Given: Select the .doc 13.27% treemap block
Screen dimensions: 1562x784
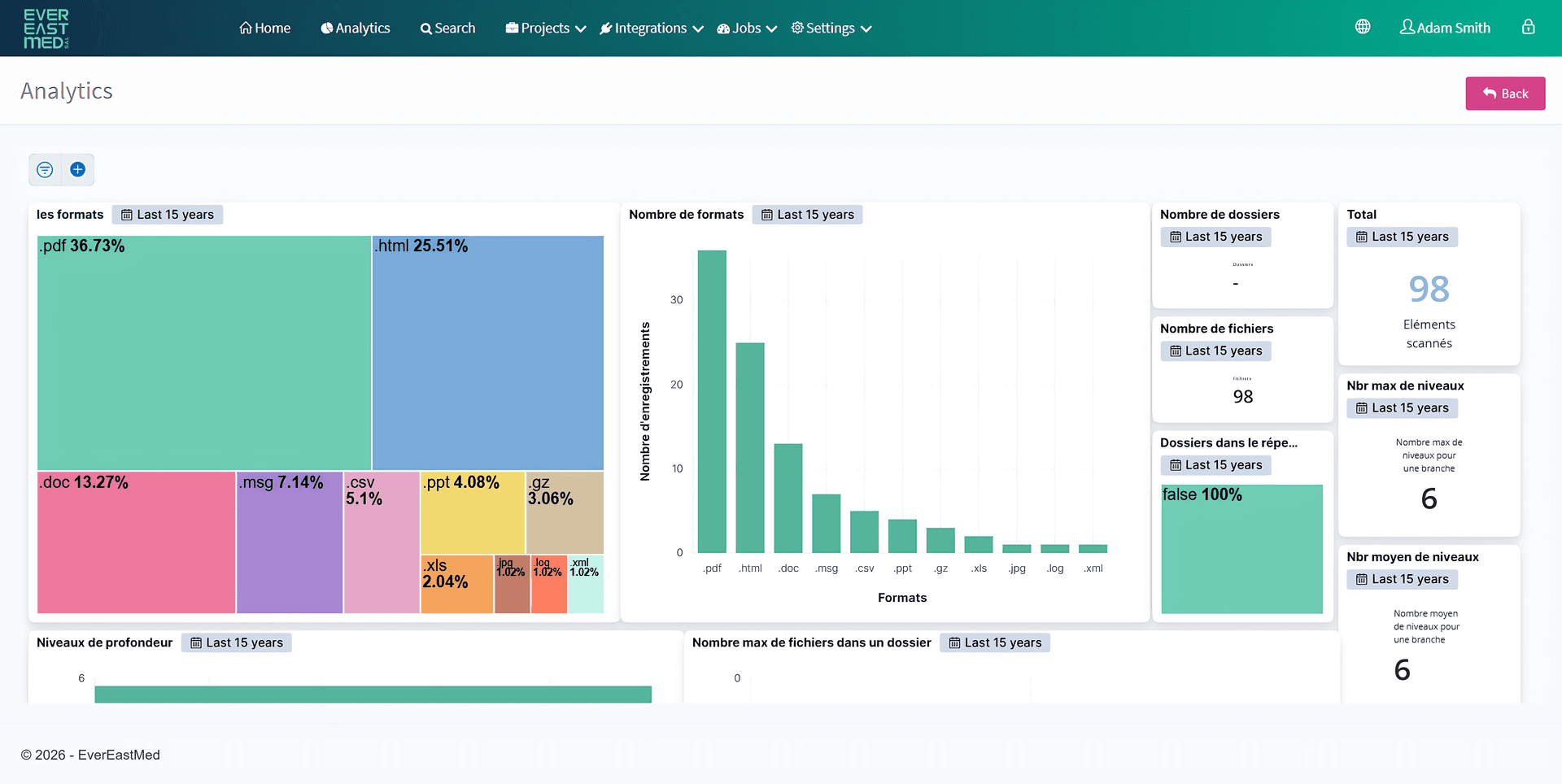Looking at the screenshot, I should (x=137, y=542).
